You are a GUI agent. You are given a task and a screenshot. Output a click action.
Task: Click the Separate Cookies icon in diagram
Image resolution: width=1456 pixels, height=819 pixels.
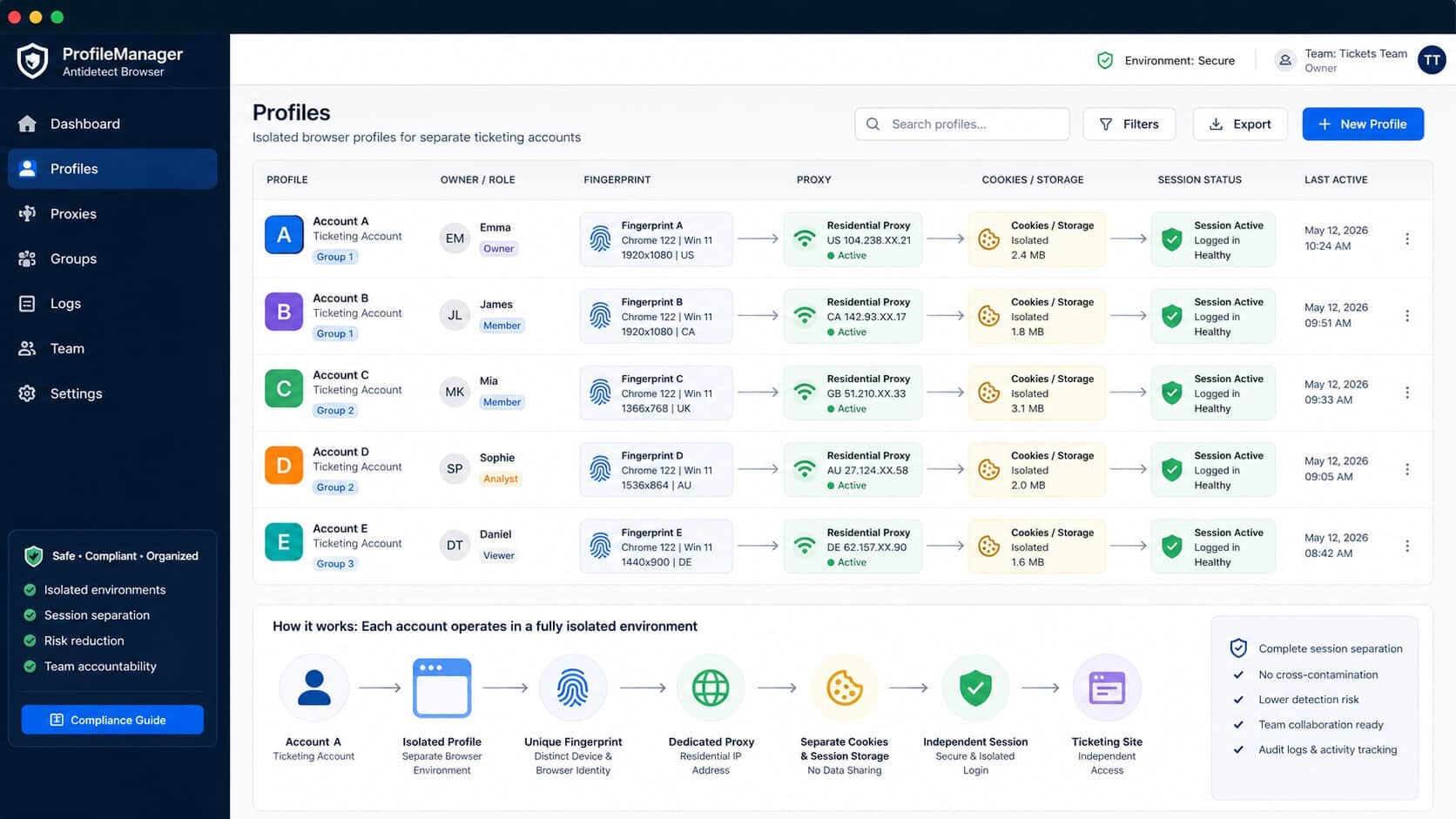tap(845, 688)
